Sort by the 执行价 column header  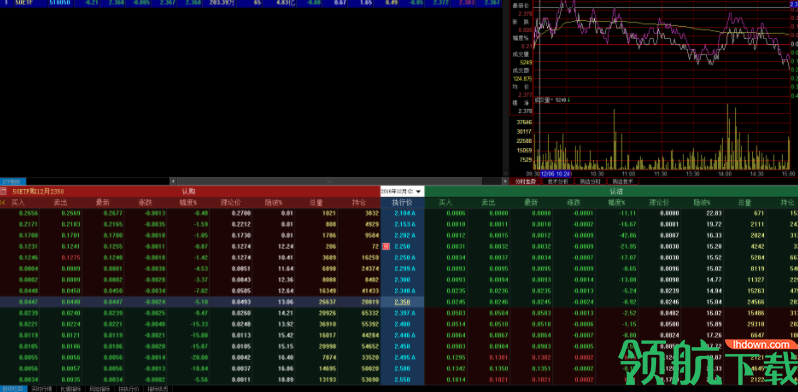(402, 203)
